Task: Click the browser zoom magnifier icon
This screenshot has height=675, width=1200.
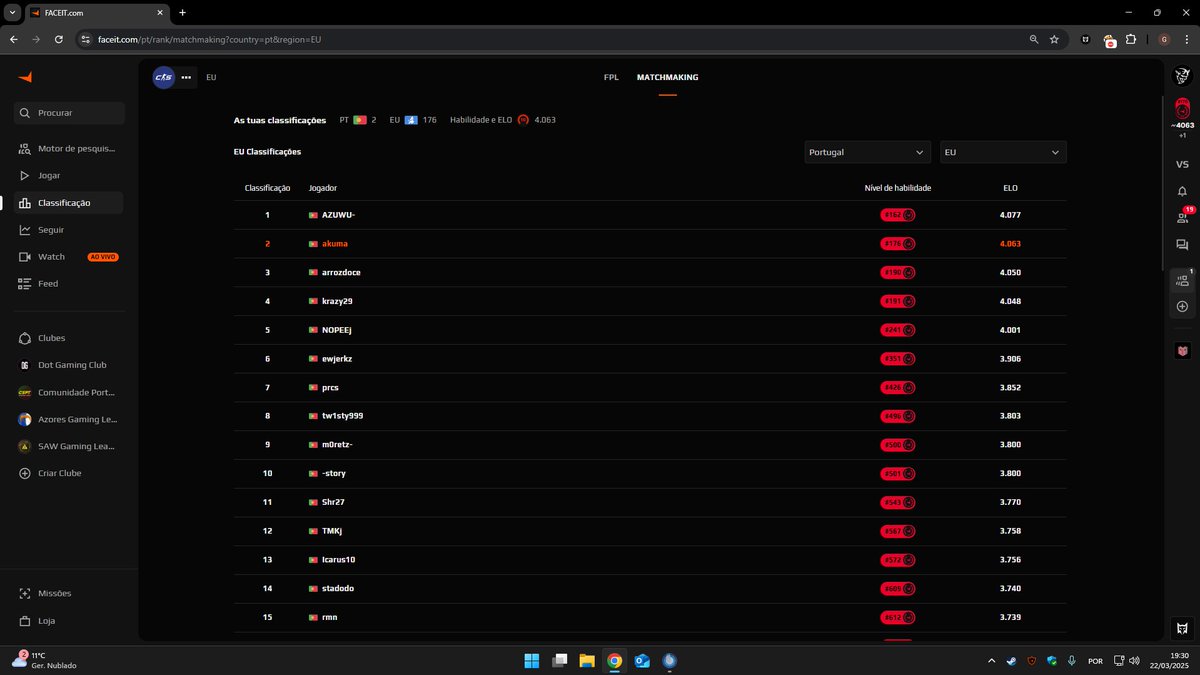Action: tap(1034, 40)
